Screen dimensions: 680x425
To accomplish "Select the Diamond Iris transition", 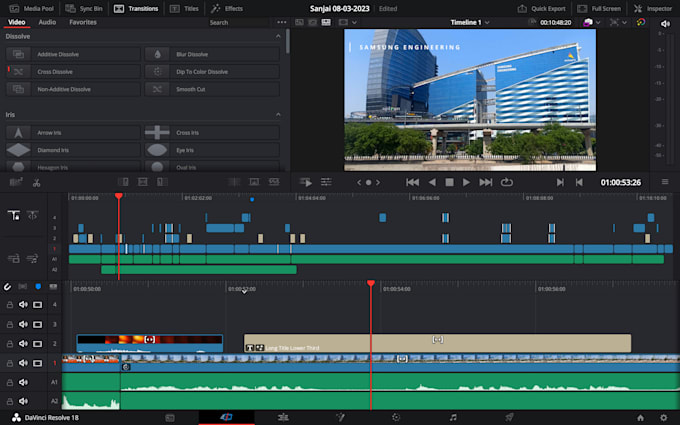I will click(x=73, y=150).
